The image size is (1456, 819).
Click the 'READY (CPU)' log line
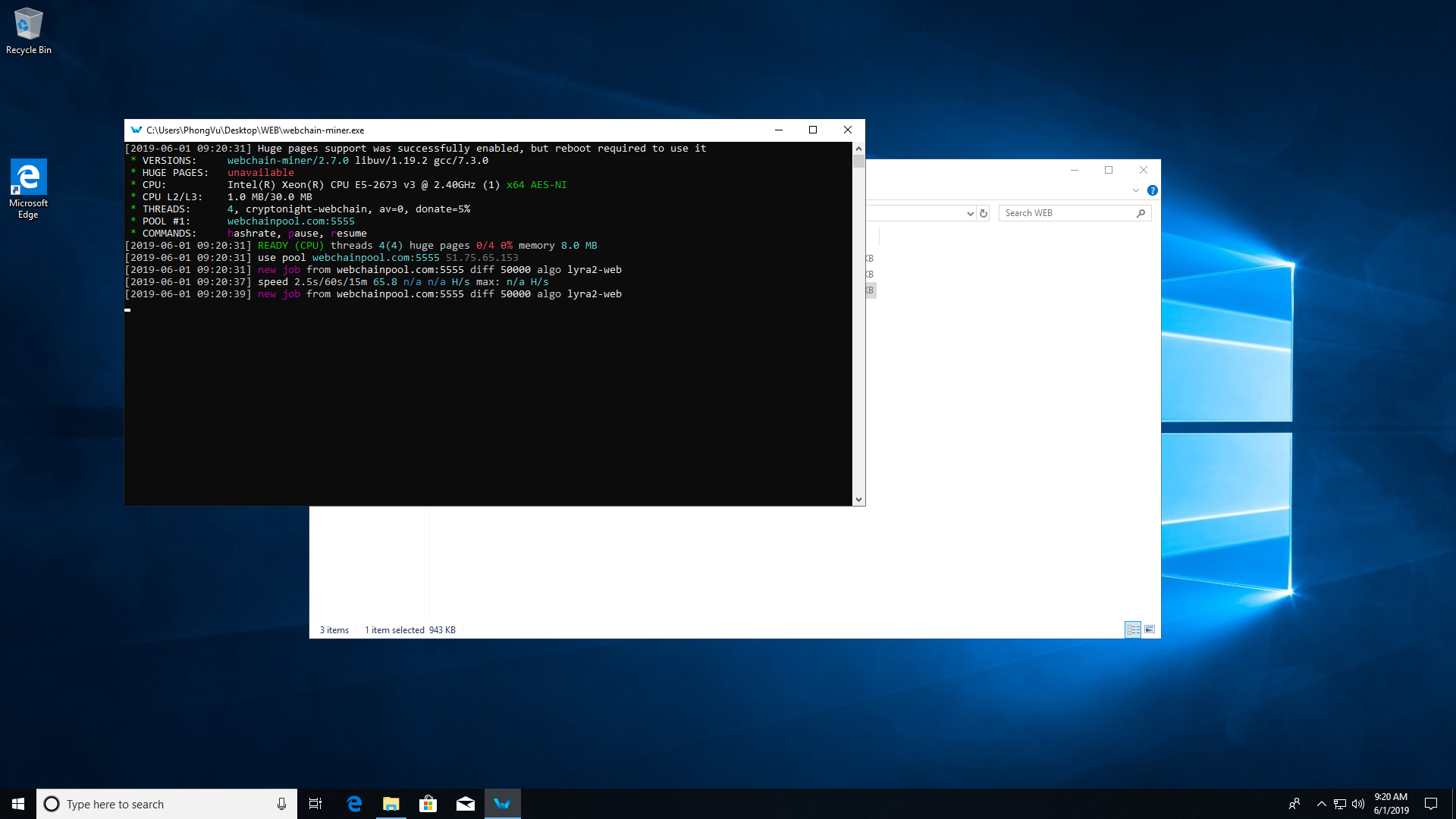click(x=361, y=246)
